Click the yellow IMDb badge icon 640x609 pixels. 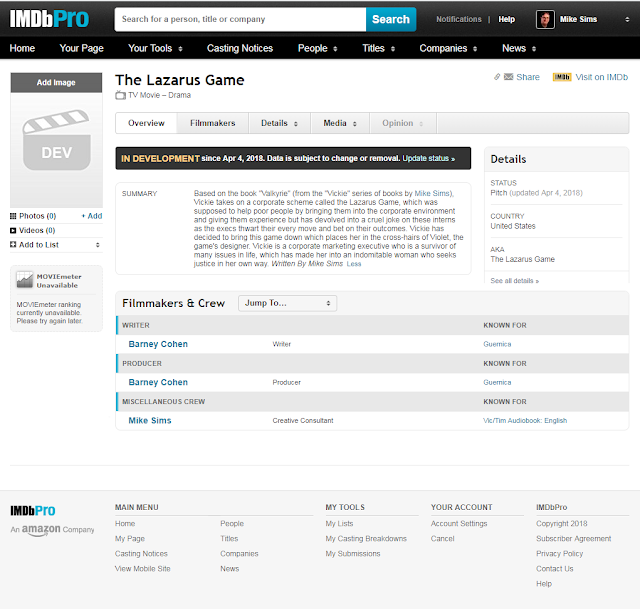562,77
